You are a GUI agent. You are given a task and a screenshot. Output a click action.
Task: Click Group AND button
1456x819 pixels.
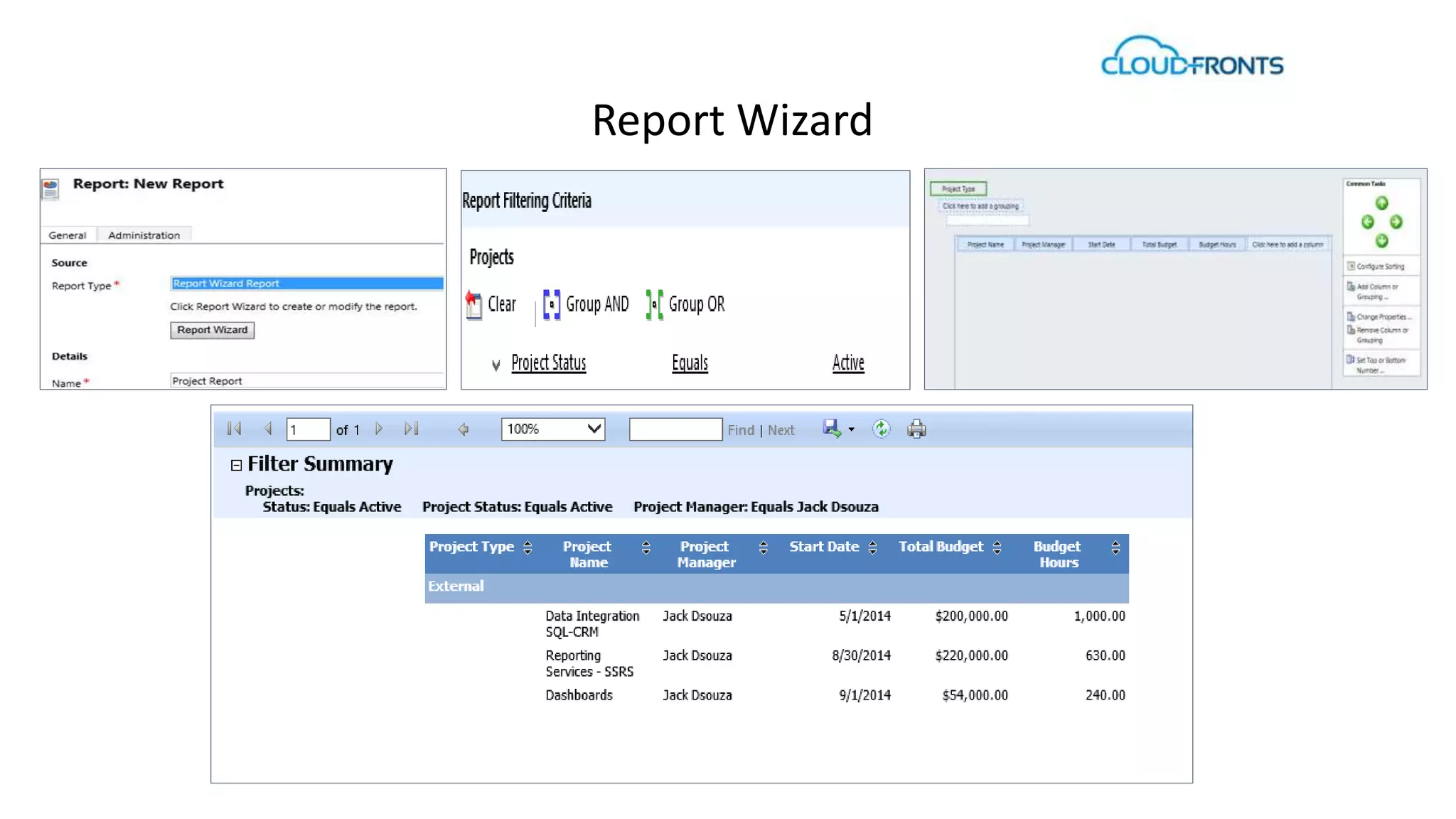pyautogui.click(x=586, y=304)
